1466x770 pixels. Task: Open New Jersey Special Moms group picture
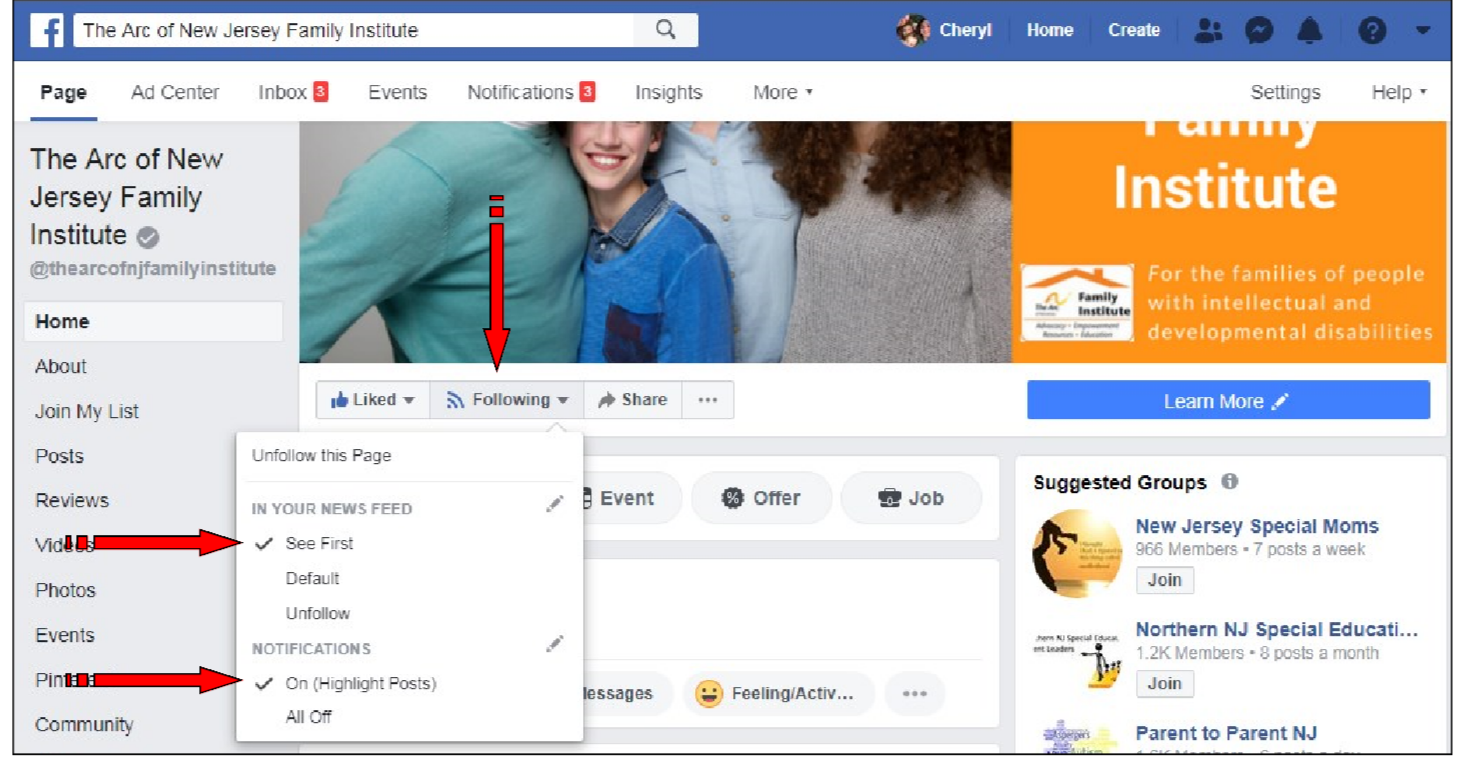(1078, 554)
